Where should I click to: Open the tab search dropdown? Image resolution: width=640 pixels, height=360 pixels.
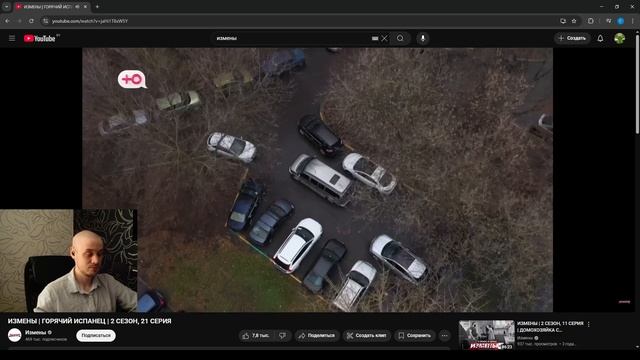click(x=7, y=7)
